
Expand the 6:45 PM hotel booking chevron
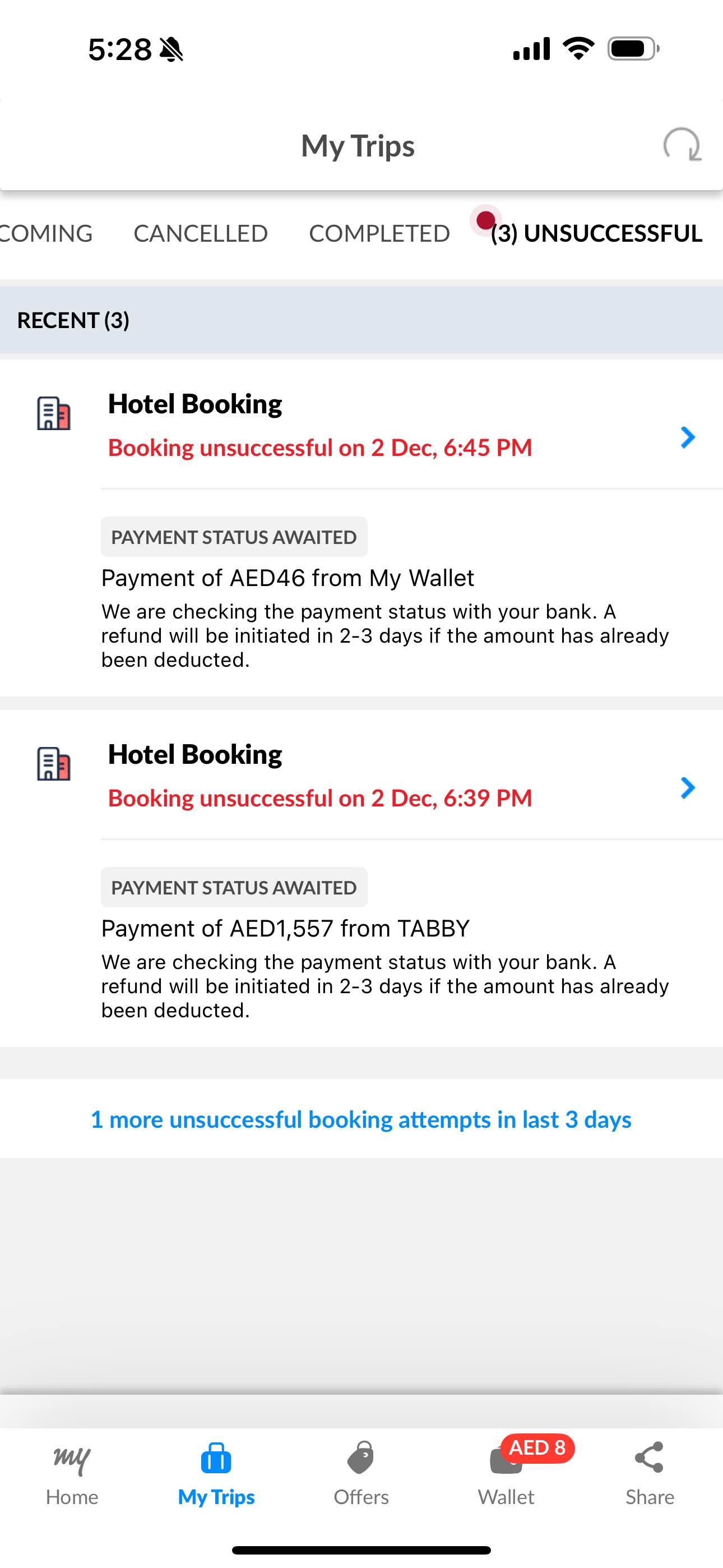[688, 437]
